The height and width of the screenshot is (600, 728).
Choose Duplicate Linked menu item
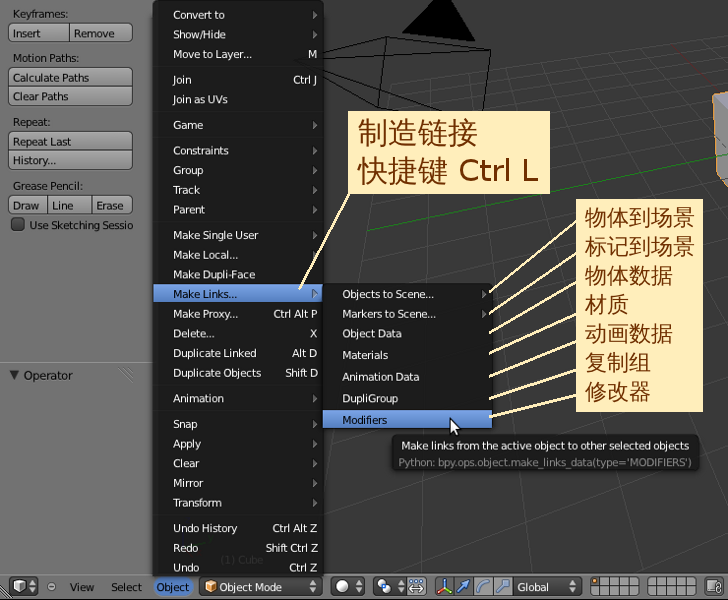pyautogui.click(x=238, y=353)
